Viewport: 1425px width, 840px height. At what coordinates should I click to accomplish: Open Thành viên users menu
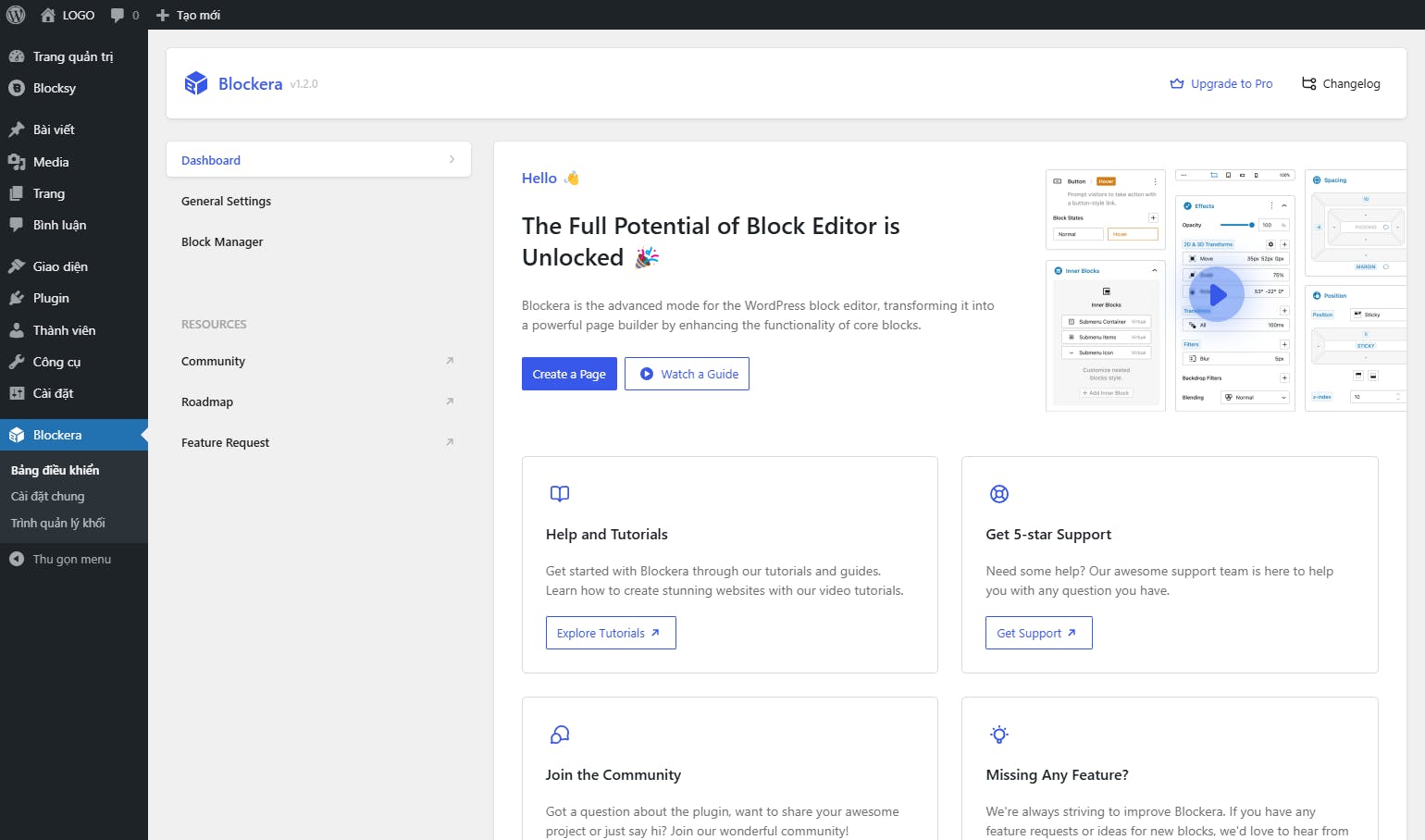tap(74, 330)
